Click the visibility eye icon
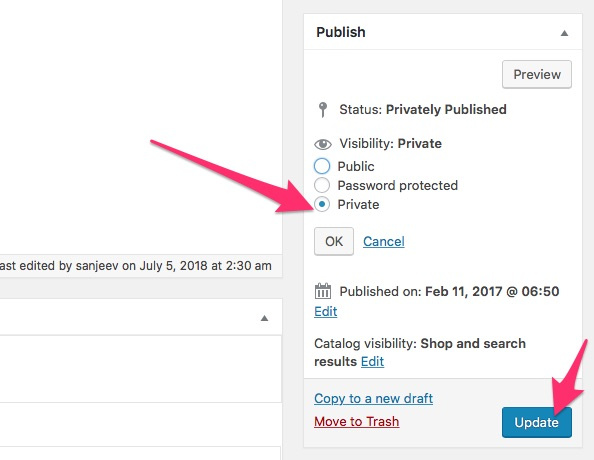This screenshot has width=594, height=460. coord(323,144)
